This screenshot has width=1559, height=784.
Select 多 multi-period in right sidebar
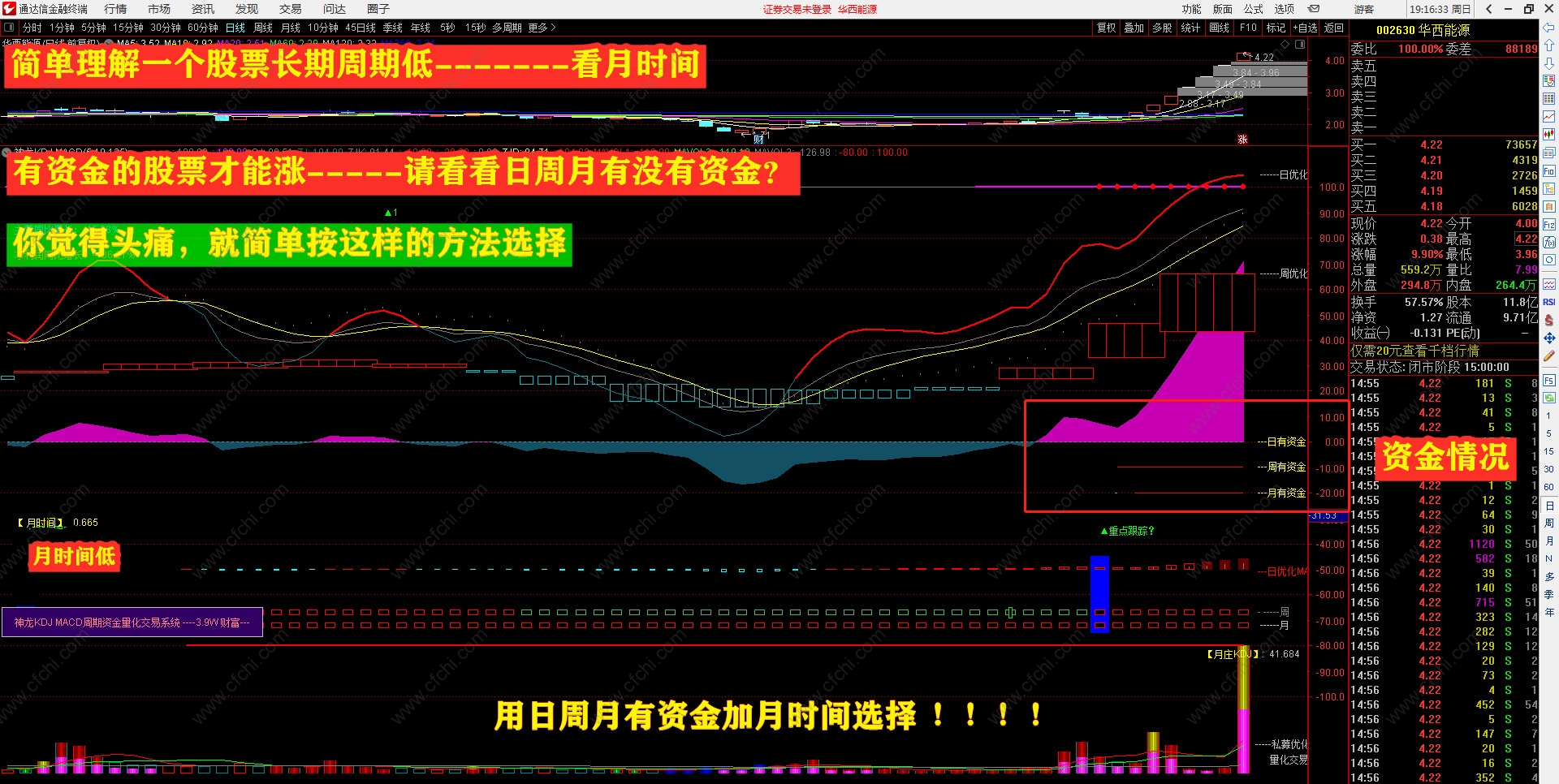click(x=1549, y=576)
